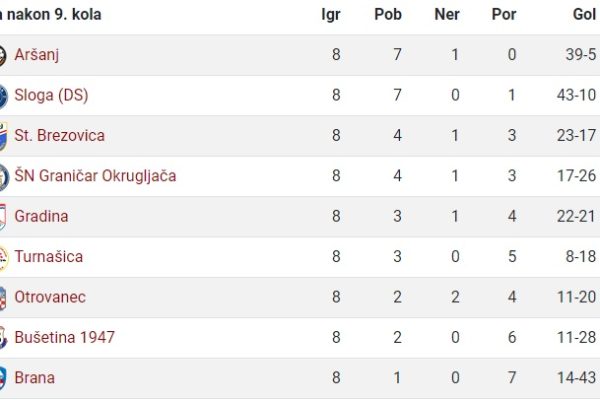Open the Brana team link
Viewport: 600px width, 400px height.
[34, 378]
